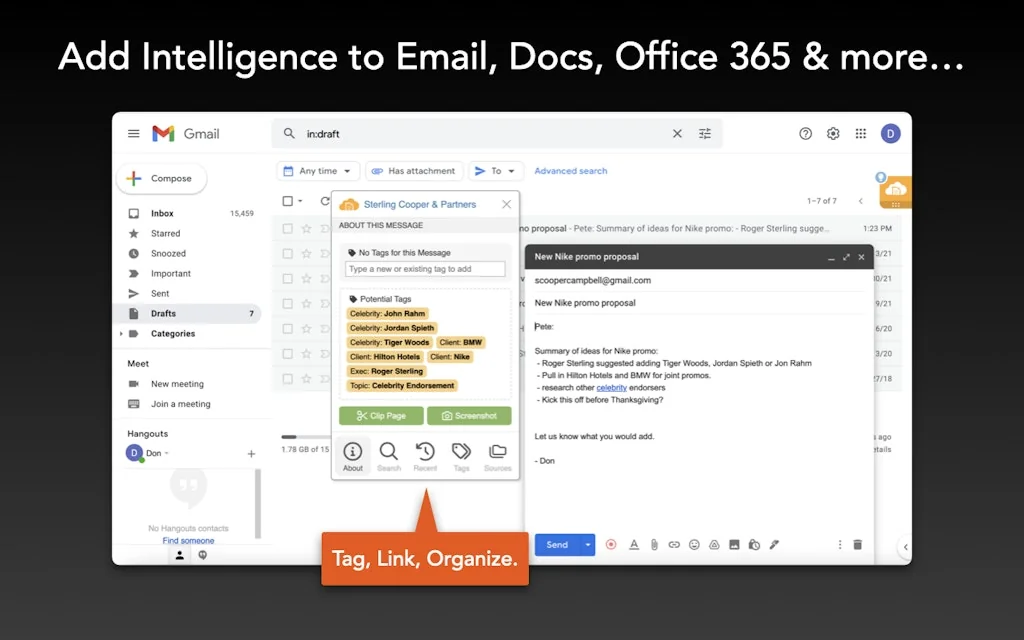Toggle confidential mode lock-clock icon
This screenshot has height=640, width=1024.
pyautogui.click(x=754, y=545)
